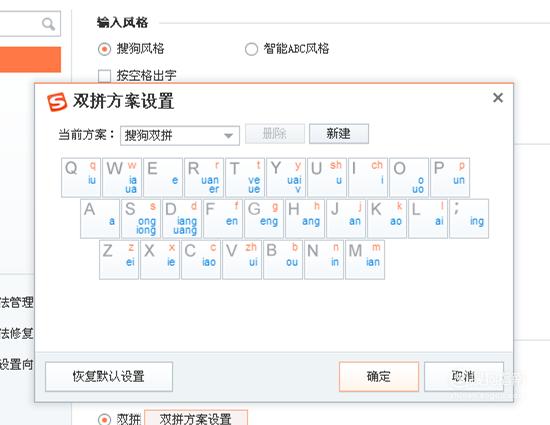Select the C key mapped to iao

[201, 260]
